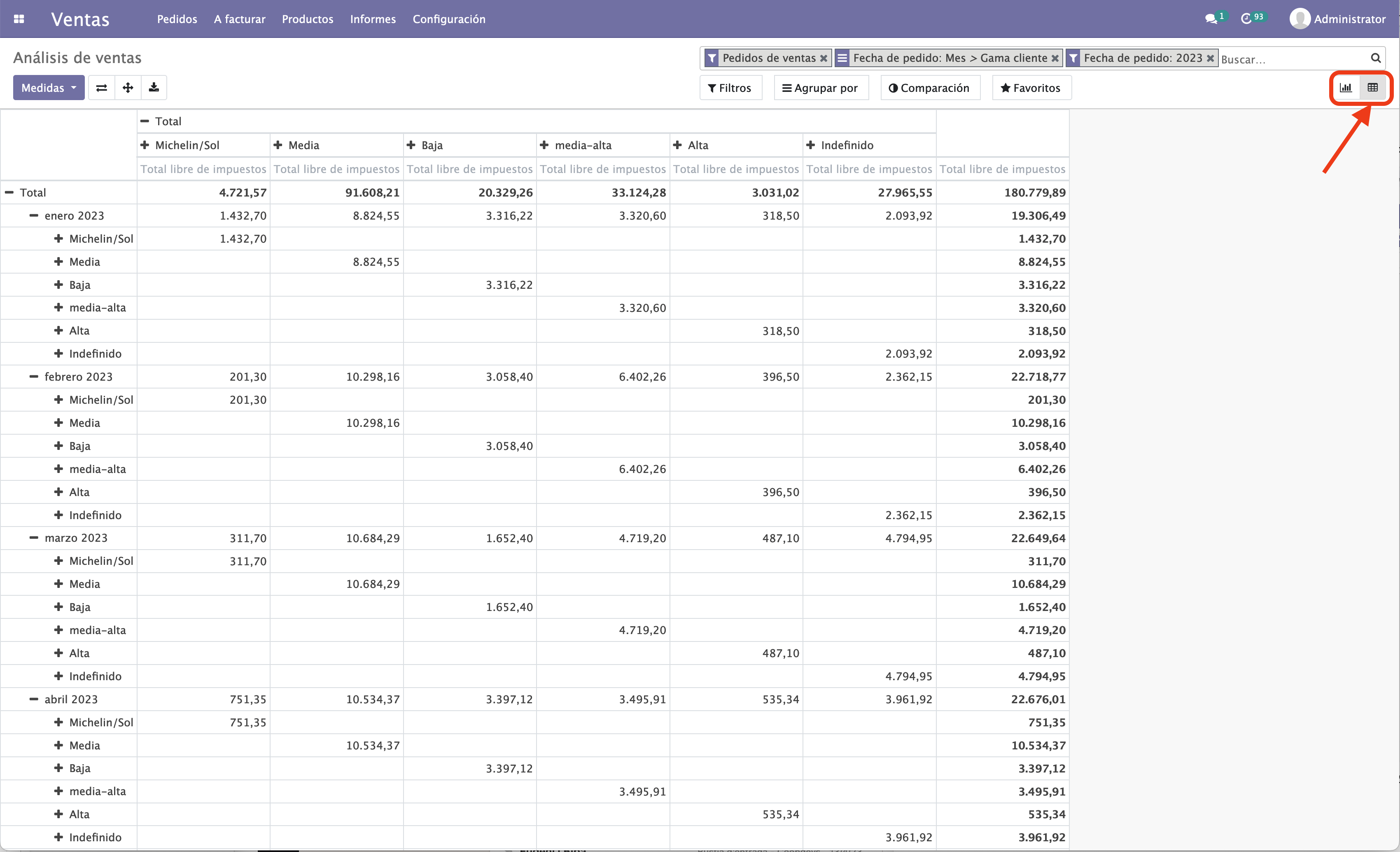Screen dimensions: 1400x852
Task: Collapse the Total row header
Action: pyautogui.click(x=69, y=192)
